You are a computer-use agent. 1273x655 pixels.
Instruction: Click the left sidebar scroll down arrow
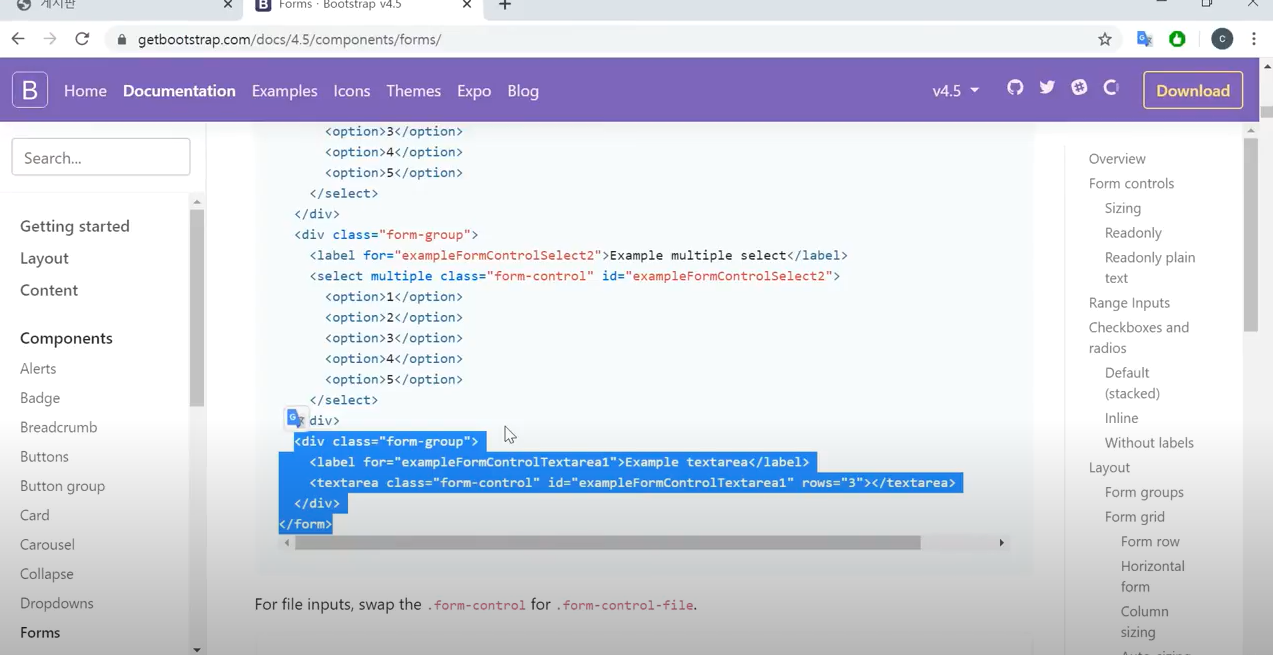pyautogui.click(x=197, y=649)
